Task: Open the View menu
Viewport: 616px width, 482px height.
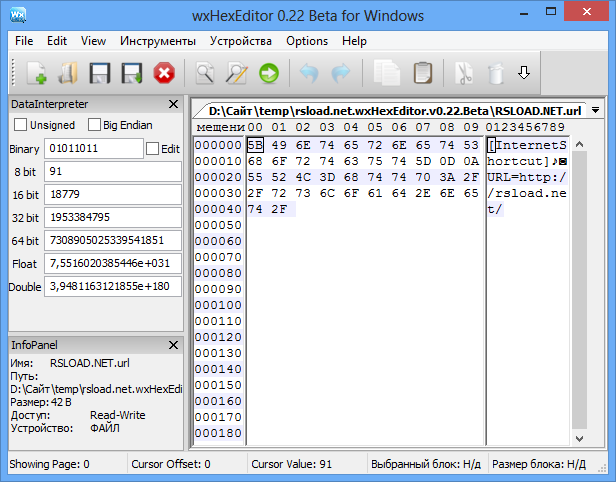Action: [93, 41]
